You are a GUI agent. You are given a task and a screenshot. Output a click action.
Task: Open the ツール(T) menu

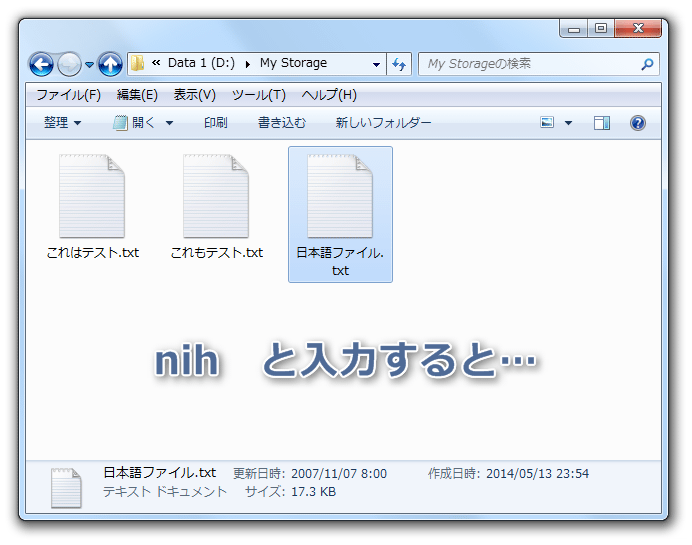259,95
